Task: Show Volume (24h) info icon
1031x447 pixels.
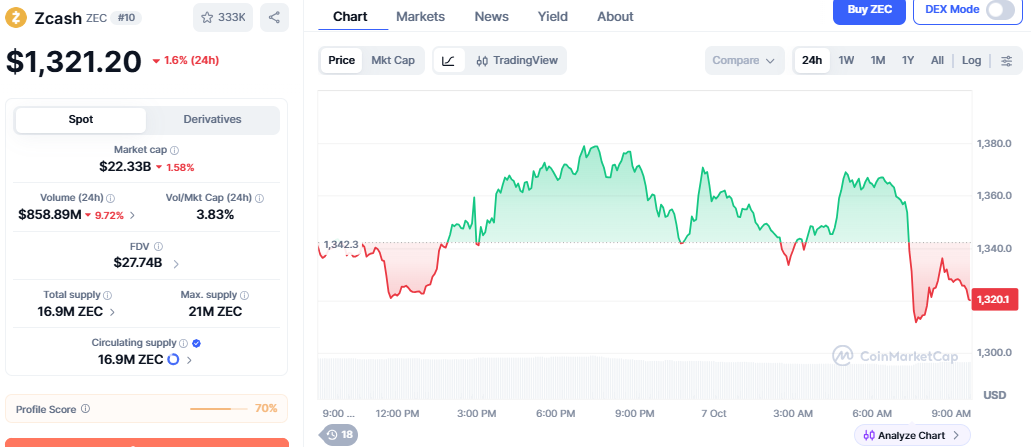Action: click(x=111, y=198)
